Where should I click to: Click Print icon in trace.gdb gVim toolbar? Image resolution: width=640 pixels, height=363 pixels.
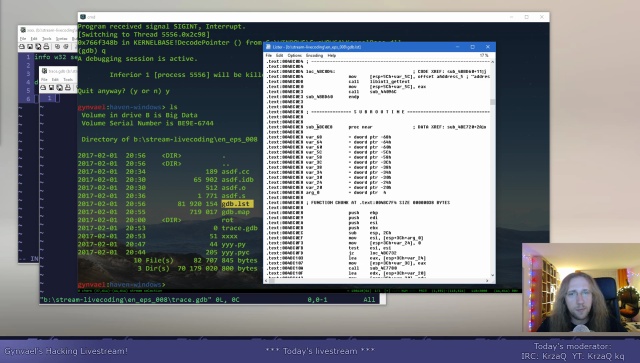point(68,88)
